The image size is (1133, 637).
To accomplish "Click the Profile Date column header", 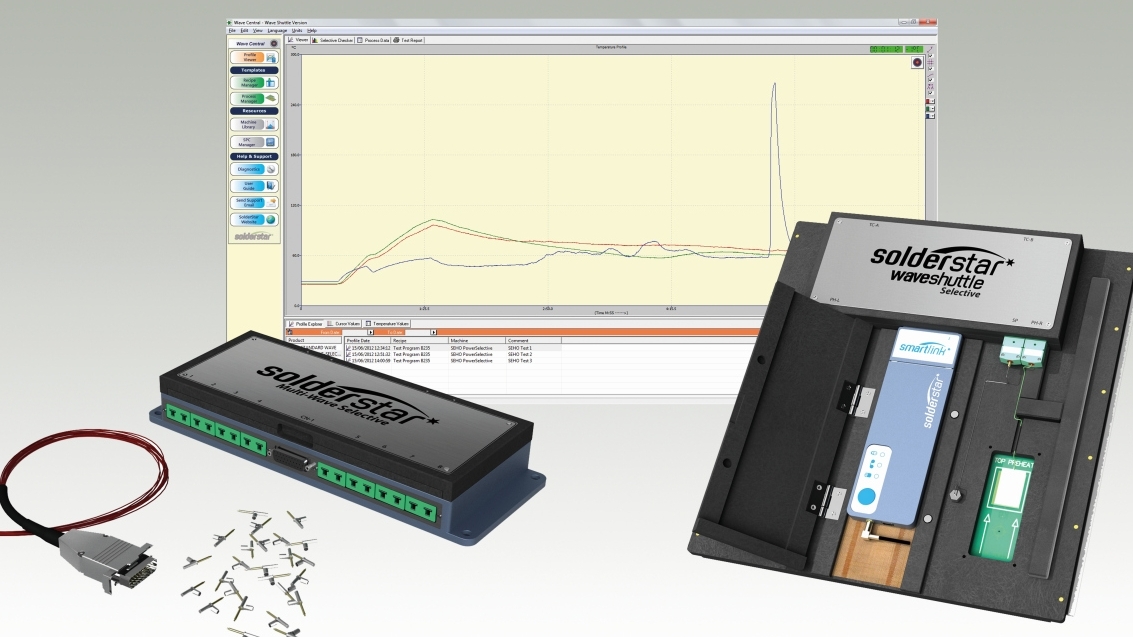I will click(367, 340).
